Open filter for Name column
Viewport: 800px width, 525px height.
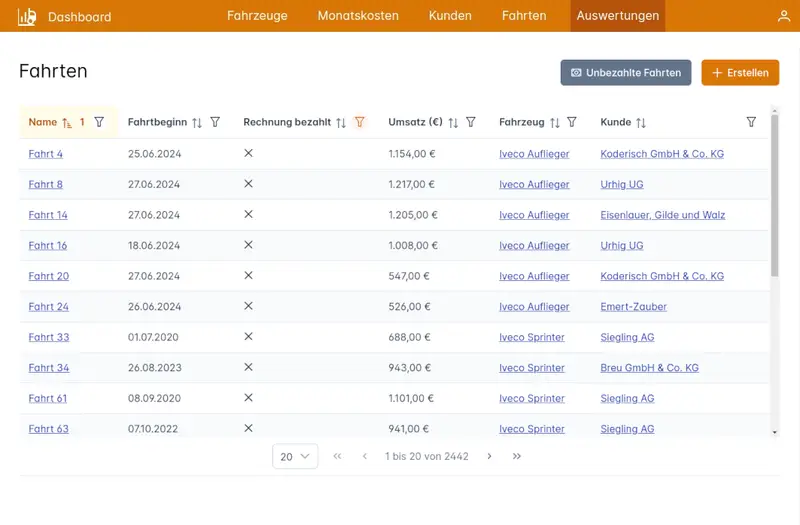coord(99,122)
